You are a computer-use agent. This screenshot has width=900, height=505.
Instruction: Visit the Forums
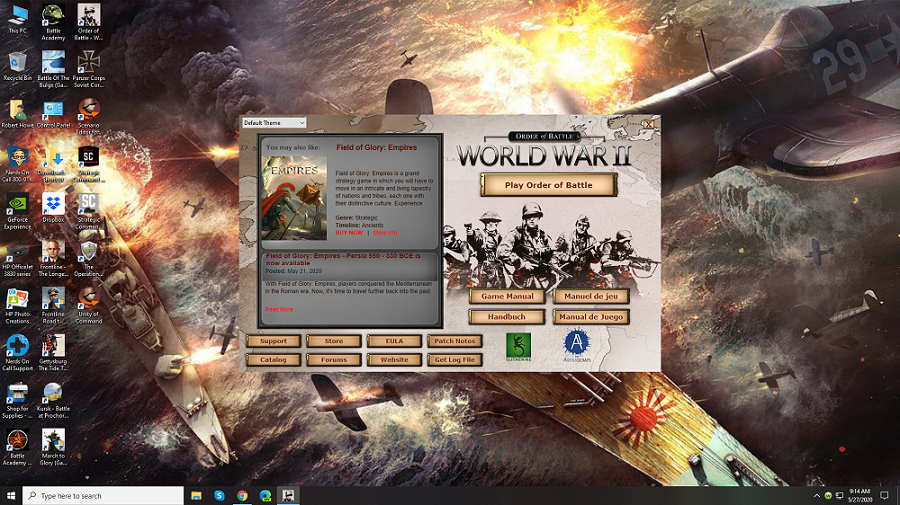coord(334,360)
